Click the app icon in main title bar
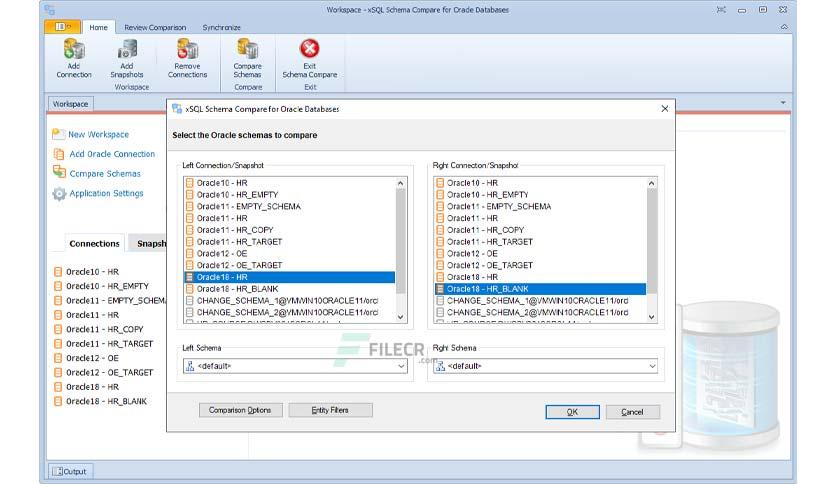Viewport: 836px width, 484px height. pos(50,10)
